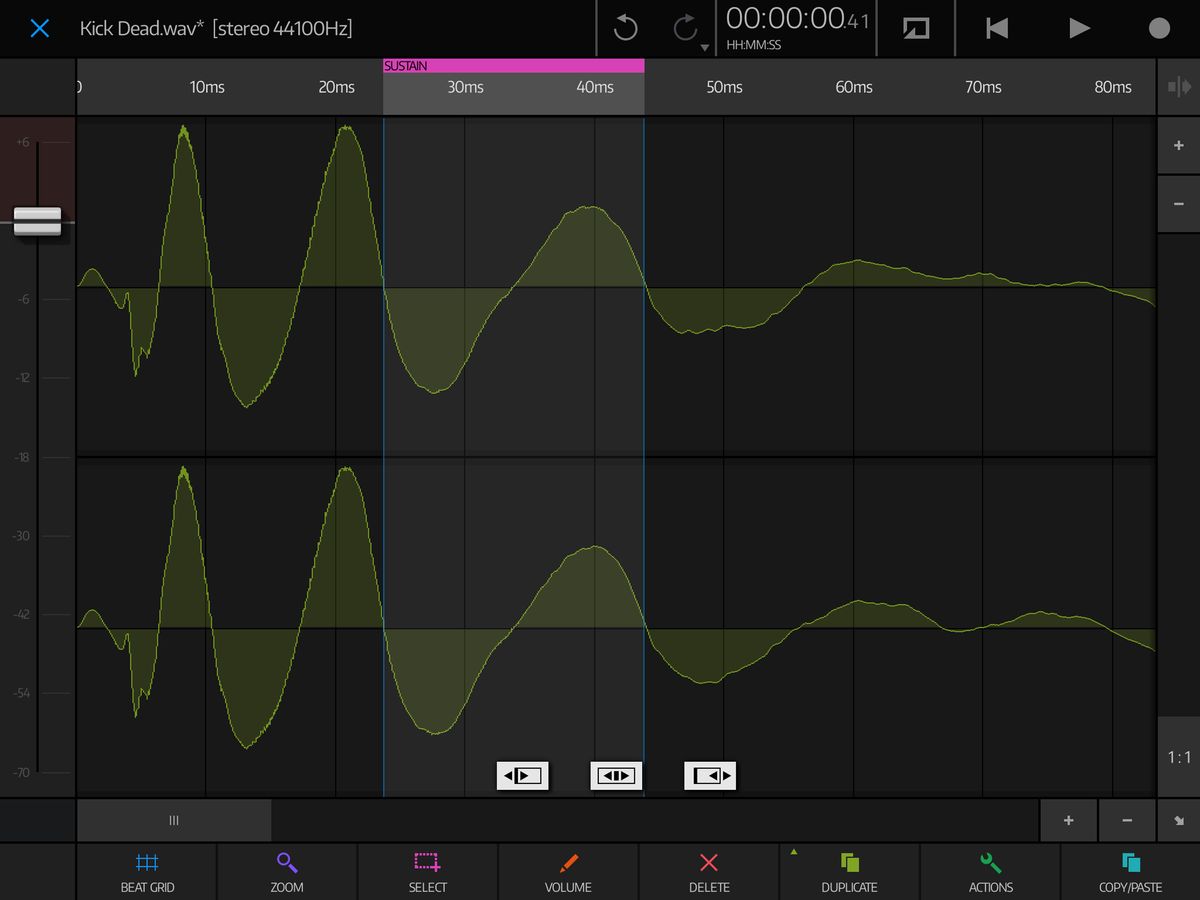Undo the last edit
The height and width of the screenshot is (900, 1200).
(x=625, y=28)
